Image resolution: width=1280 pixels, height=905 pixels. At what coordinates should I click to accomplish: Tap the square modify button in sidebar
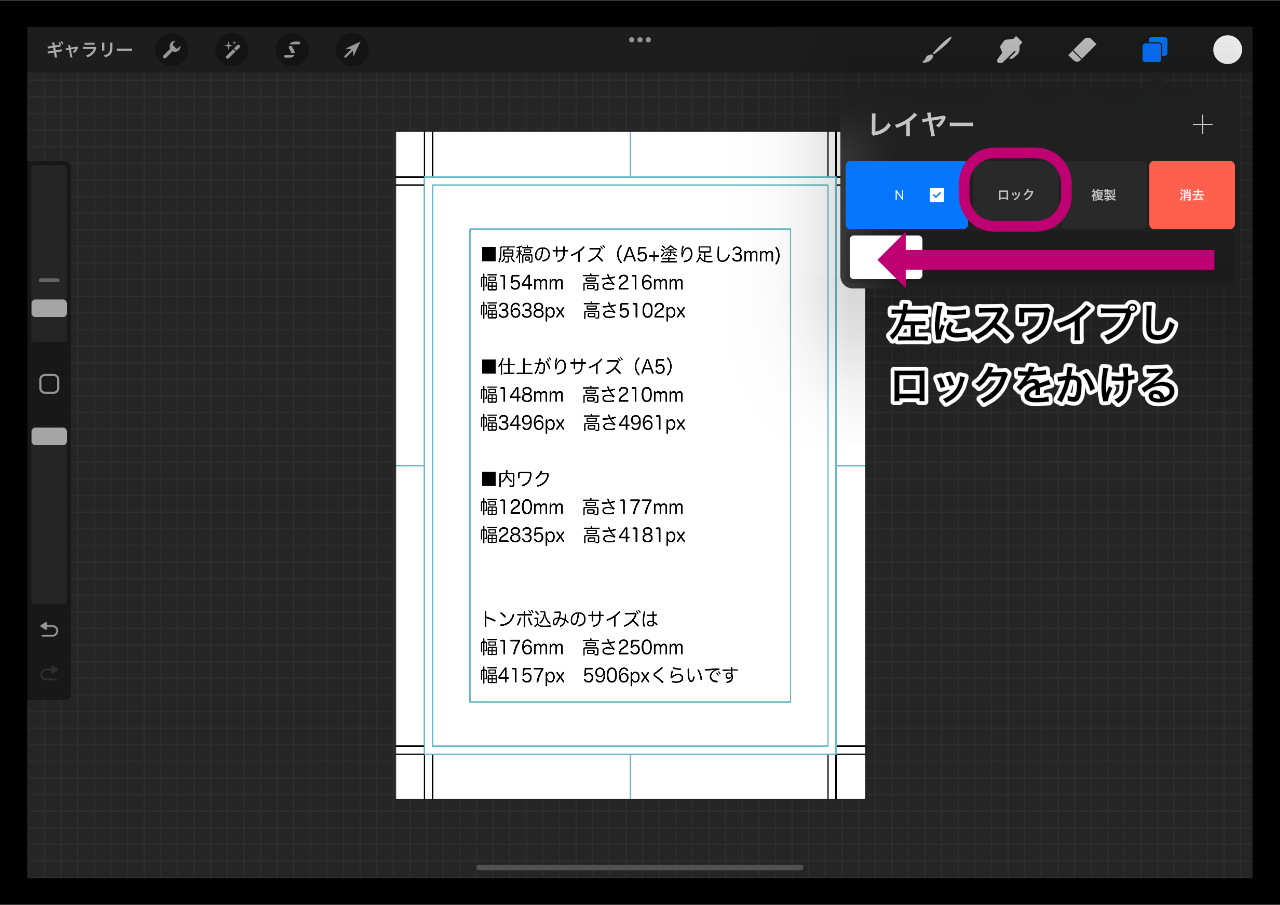(49, 384)
